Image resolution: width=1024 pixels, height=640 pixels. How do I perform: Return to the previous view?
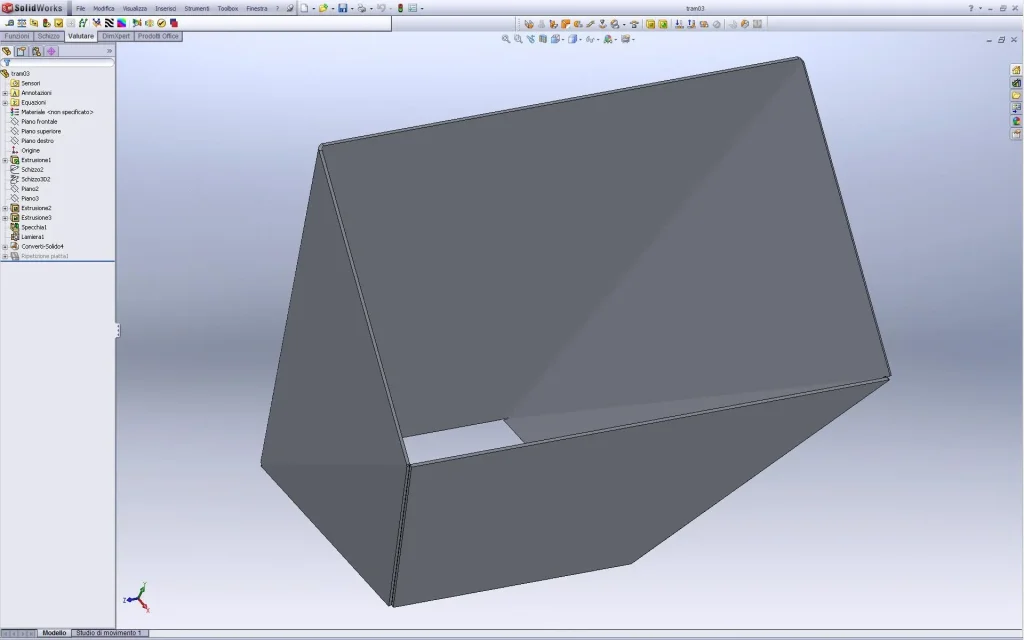pos(530,39)
